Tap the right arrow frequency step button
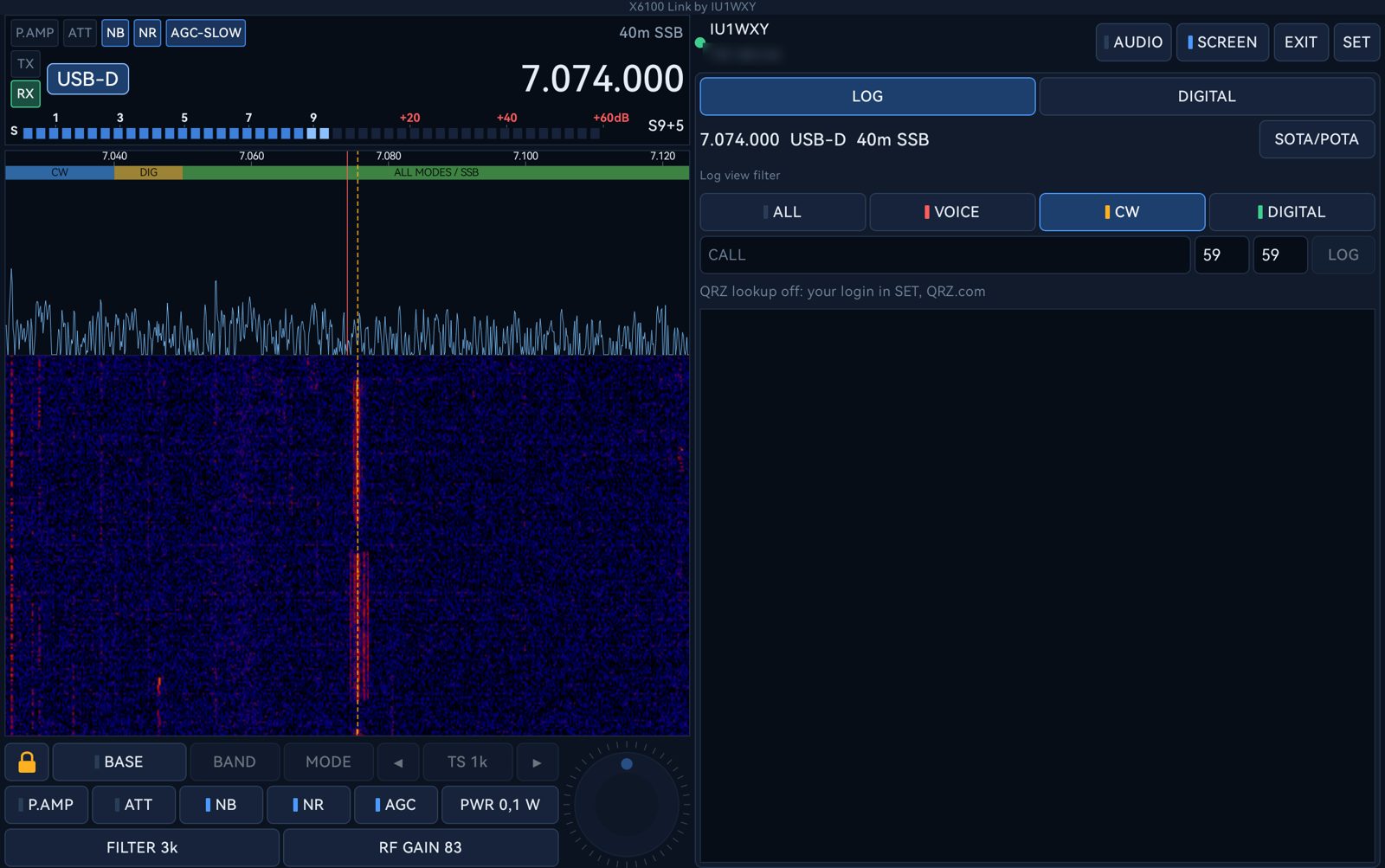The image size is (1385, 868). point(537,762)
